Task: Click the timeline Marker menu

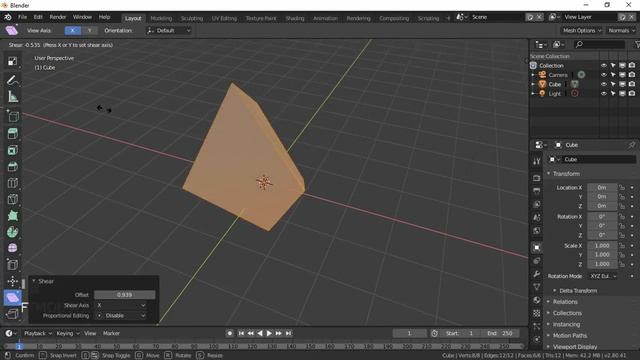Action: tap(111, 333)
